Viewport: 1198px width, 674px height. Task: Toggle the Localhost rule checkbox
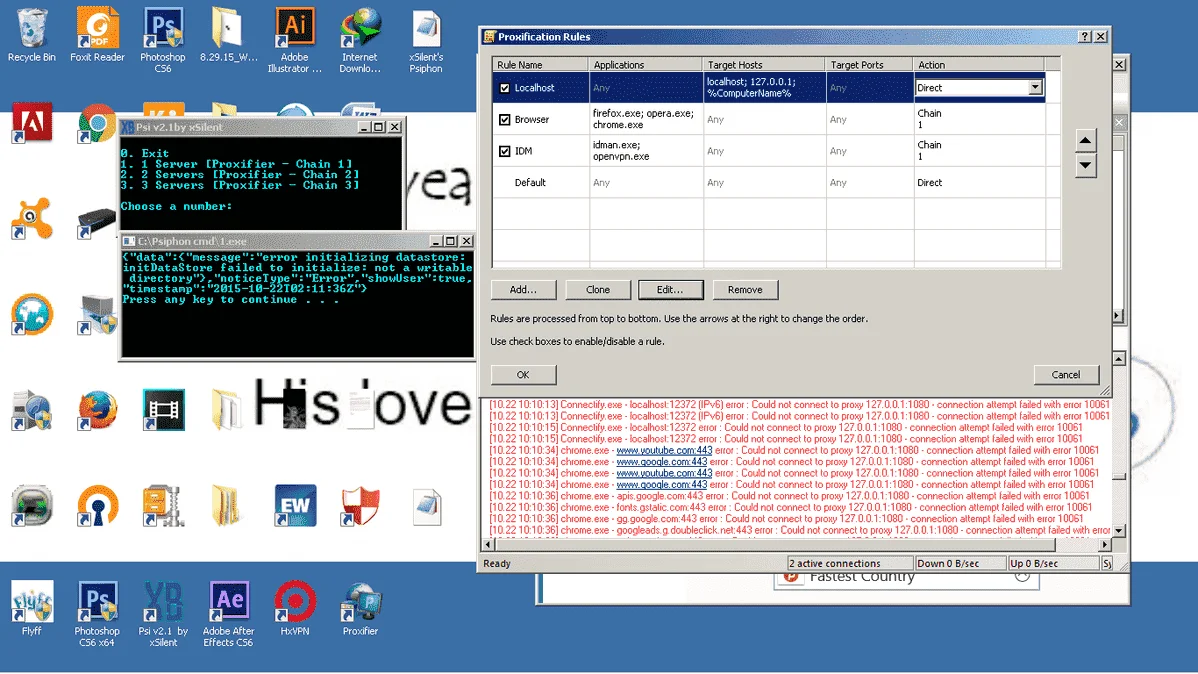pos(504,88)
